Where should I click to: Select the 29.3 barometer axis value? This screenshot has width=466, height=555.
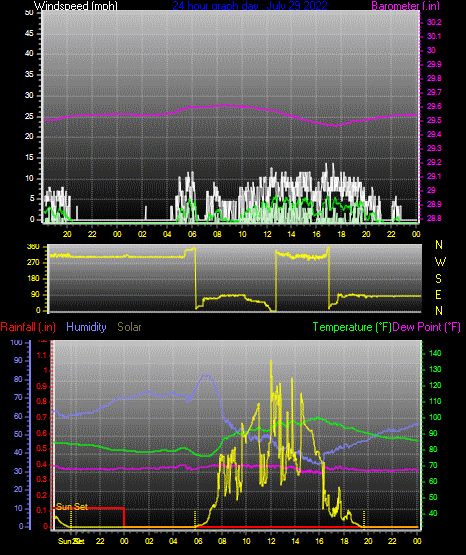click(x=434, y=148)
